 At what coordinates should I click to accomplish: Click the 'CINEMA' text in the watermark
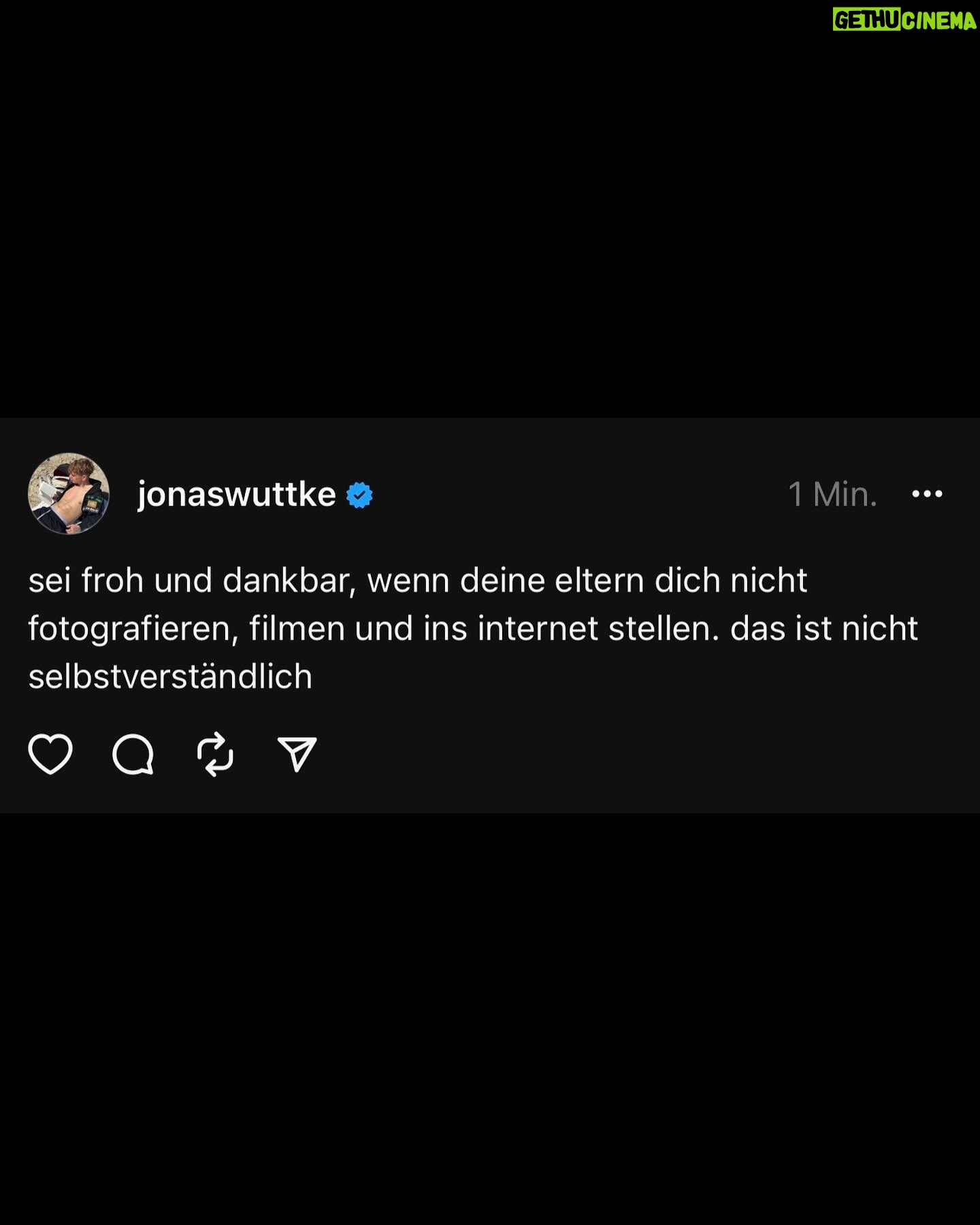[940, 20]
